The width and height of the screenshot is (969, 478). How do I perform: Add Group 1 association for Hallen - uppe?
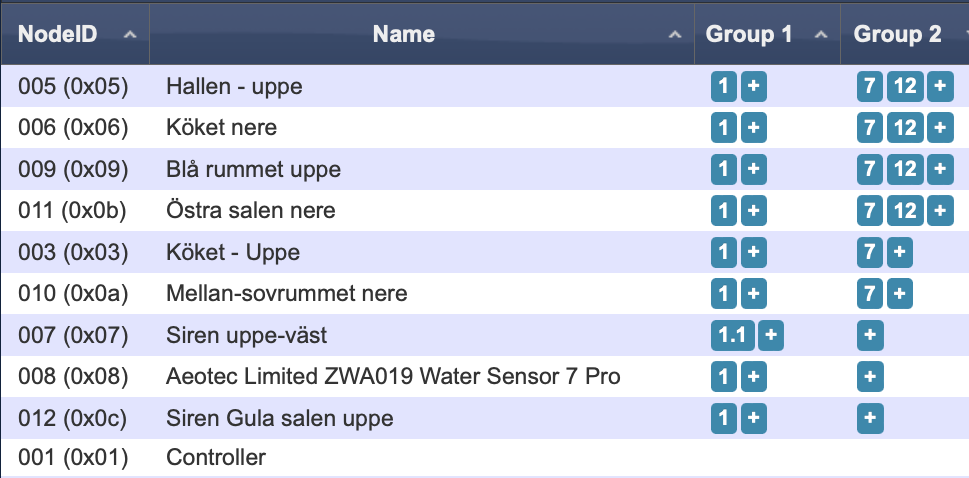pos(753,87)
